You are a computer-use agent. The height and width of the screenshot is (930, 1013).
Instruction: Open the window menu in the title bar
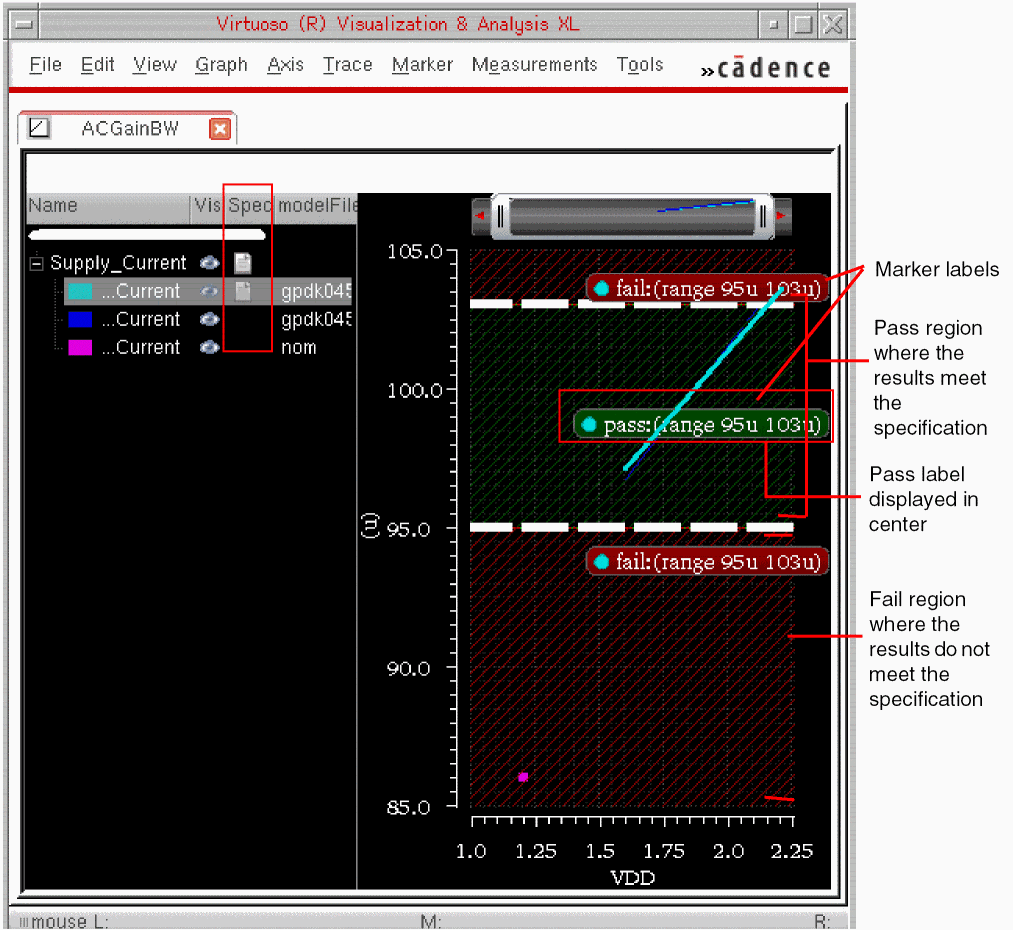pos(26,25)
